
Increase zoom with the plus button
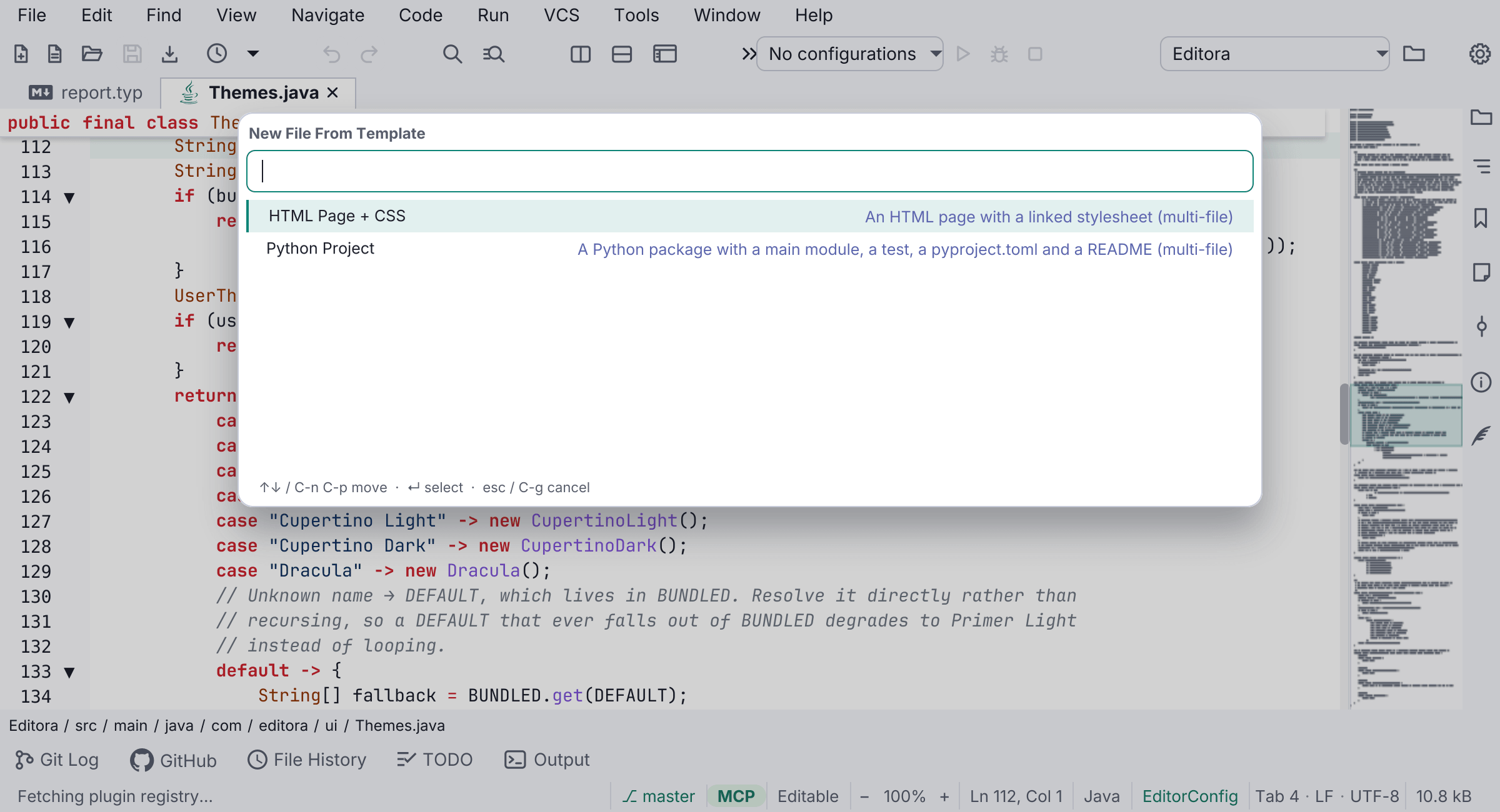click(944, 796)
